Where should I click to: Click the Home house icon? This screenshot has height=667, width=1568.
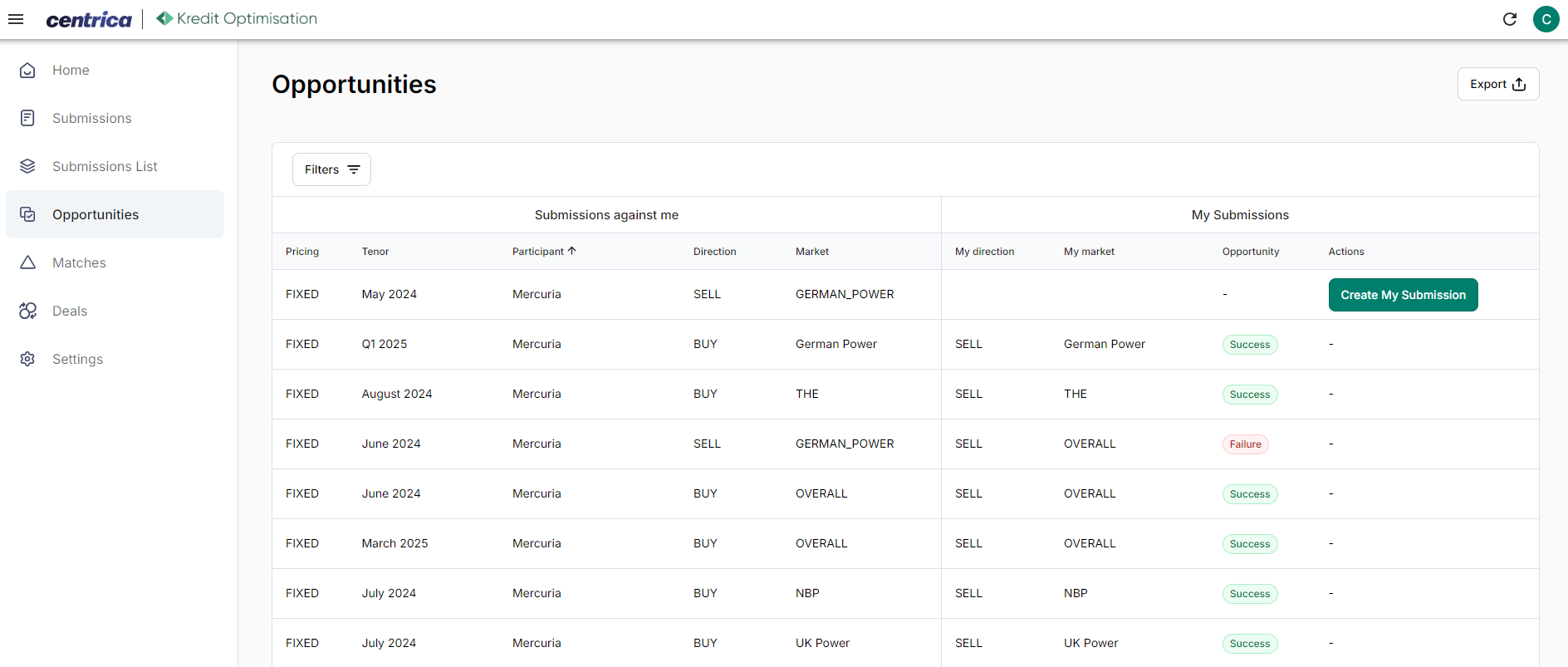27,71
